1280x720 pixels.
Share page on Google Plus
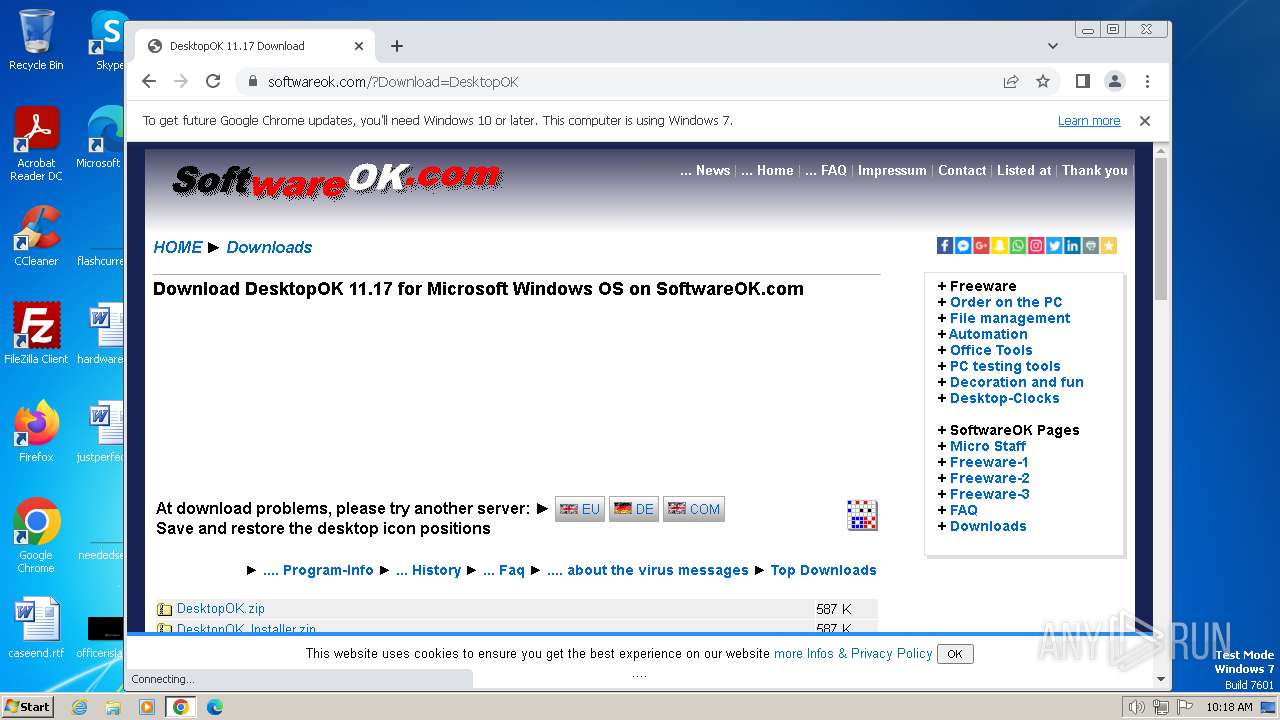coord(981,246)
